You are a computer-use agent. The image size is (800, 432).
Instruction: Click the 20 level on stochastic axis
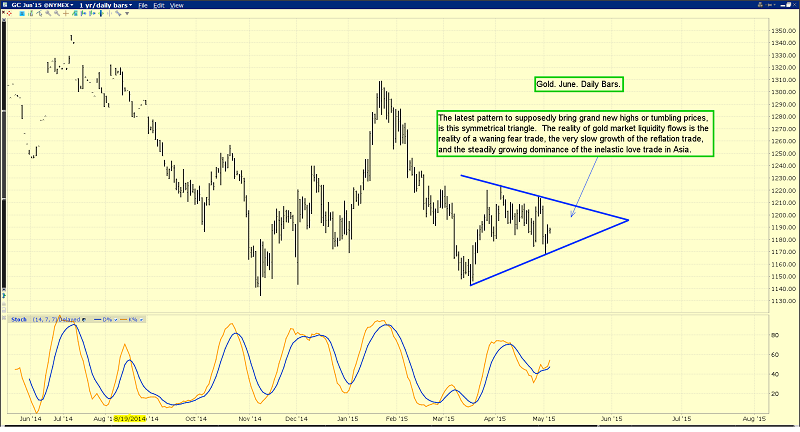tap(774, 394)
